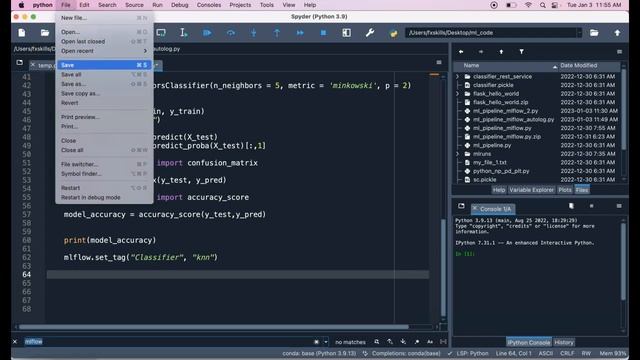640x360 pixels.
Task: Change to parent directory arrow in toolbar
Action: (x=617, y=33)
